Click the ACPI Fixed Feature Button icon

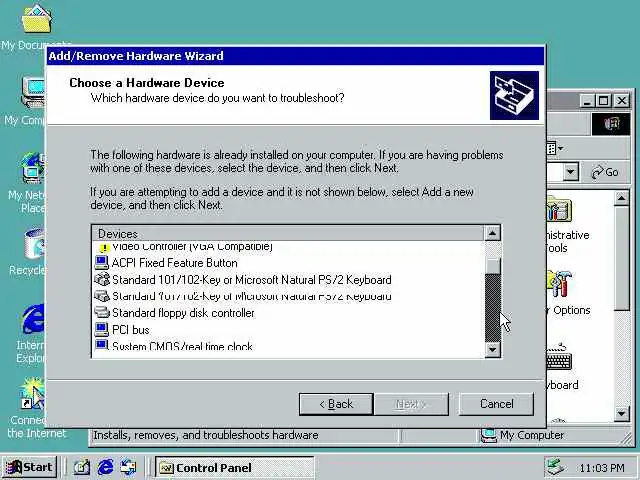101,263
